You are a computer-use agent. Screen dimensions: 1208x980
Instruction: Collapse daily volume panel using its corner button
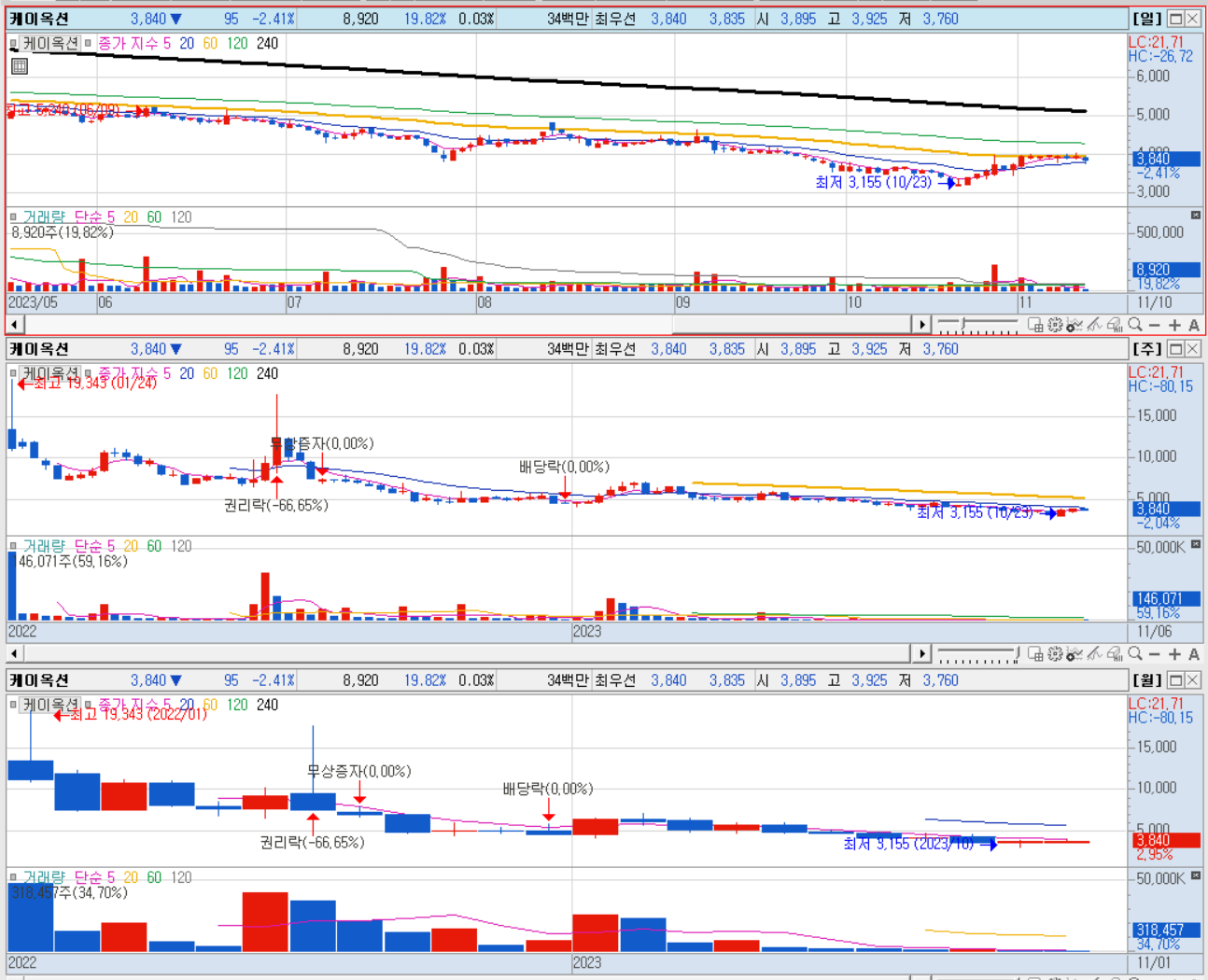pyautogui.click(x=1196, y=215)
